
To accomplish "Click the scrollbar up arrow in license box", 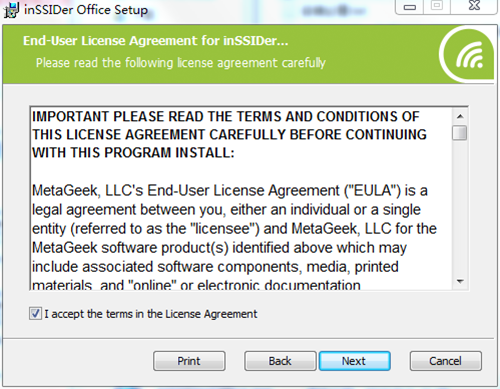I will tap(460, 116).
